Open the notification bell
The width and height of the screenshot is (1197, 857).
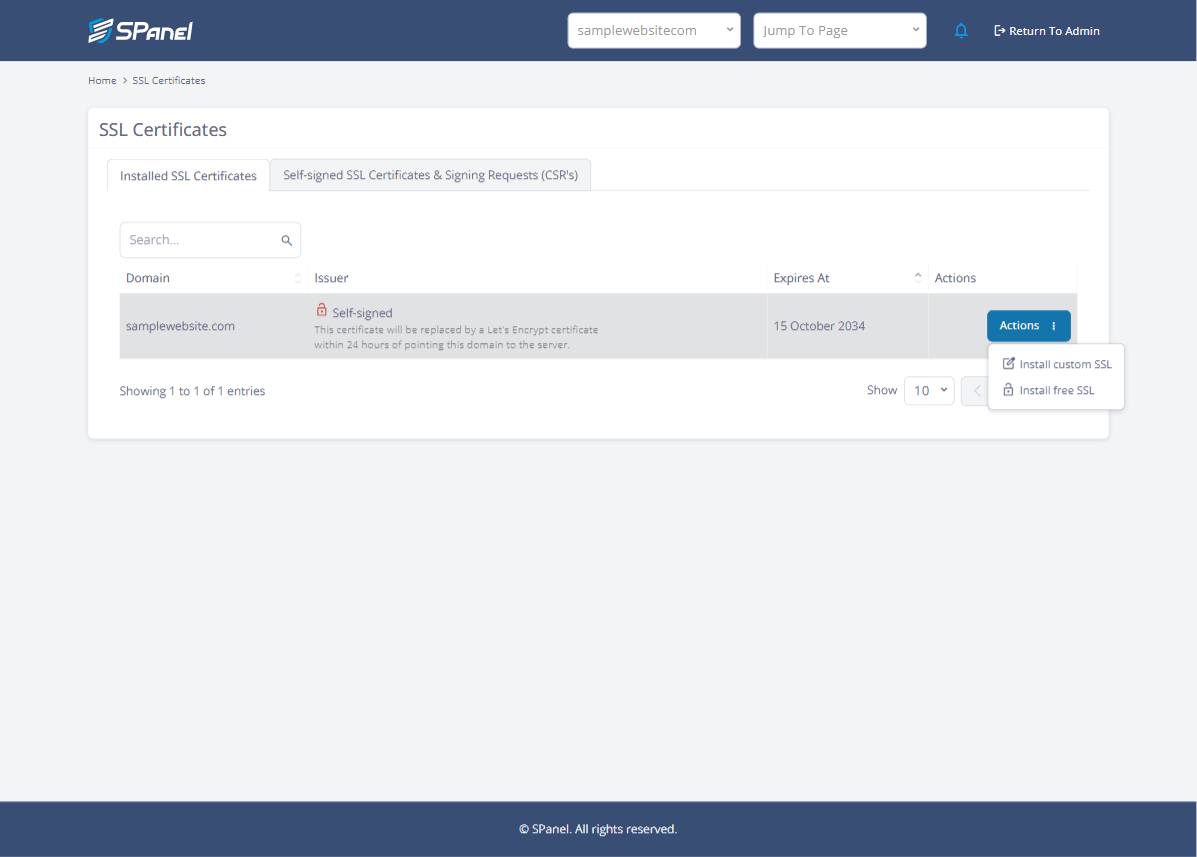[961, 30]
